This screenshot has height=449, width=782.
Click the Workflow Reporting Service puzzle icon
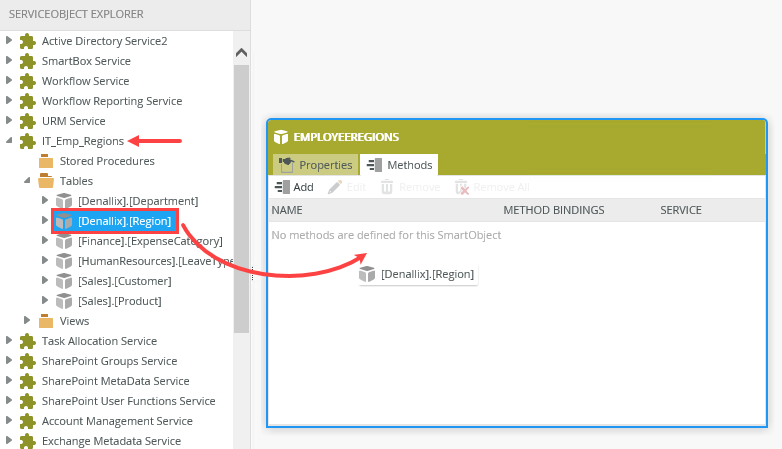coord(27,101)
